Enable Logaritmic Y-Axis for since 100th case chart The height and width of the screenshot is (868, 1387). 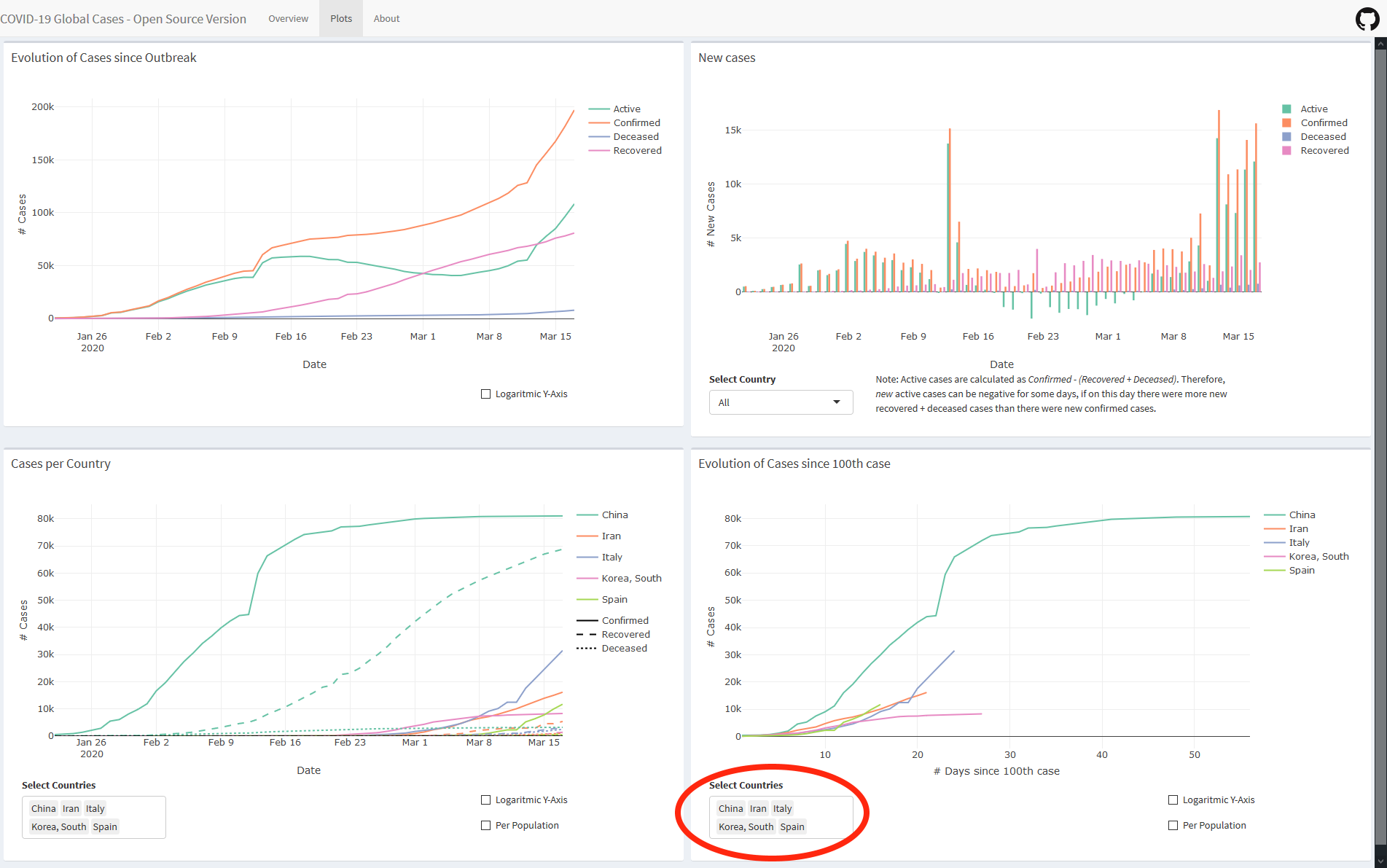tap(1173, 800)
